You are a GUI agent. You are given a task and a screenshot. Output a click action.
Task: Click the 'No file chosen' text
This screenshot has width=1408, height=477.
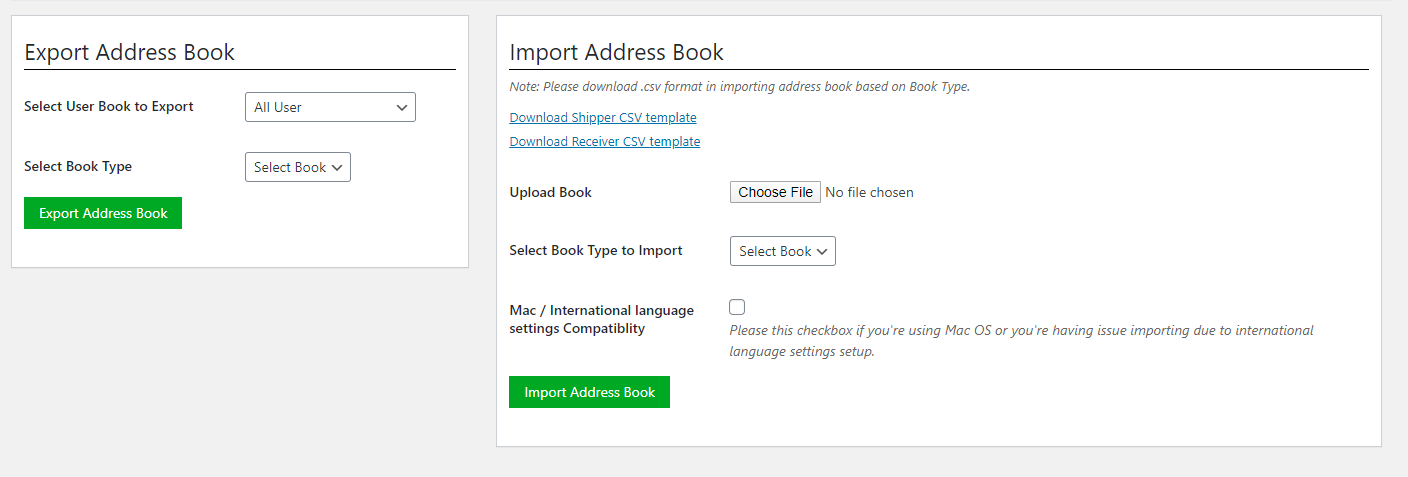869,192
